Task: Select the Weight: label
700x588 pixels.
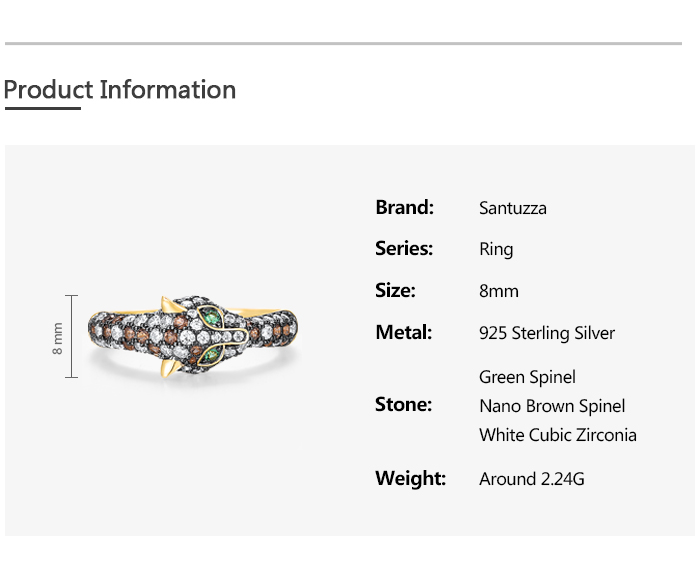Action: click(x=410, y=478)
